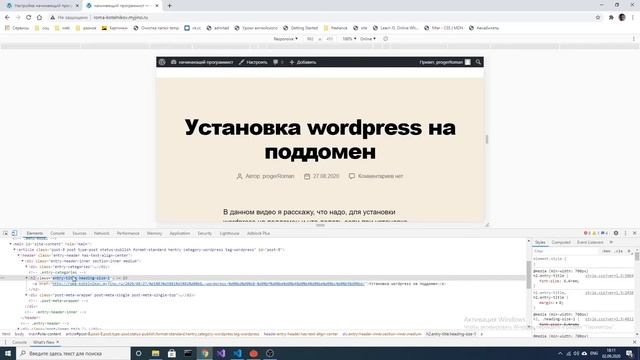Click the Windows taskbar search box
The image size is (640, 360).
point(73,353)
